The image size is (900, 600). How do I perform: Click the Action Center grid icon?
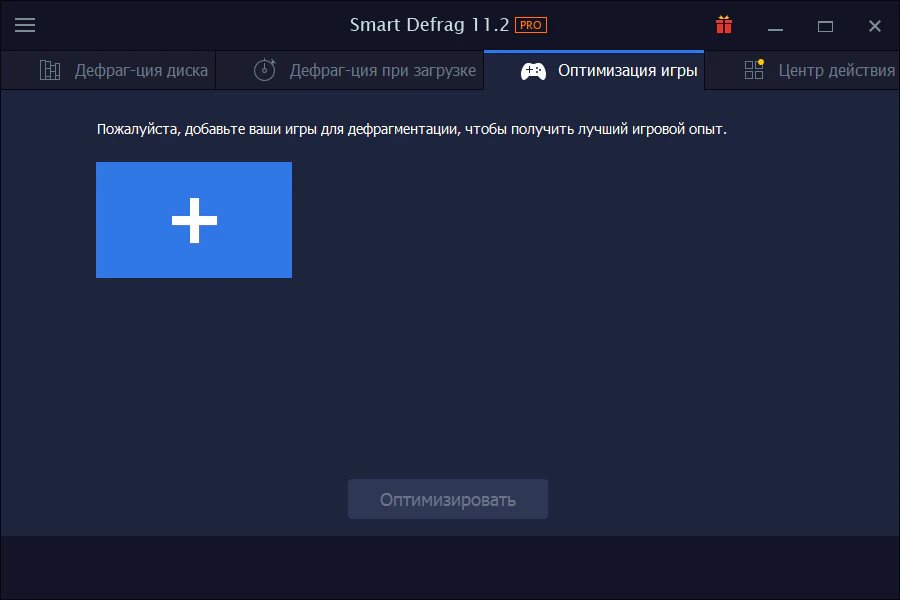[754, 70]
